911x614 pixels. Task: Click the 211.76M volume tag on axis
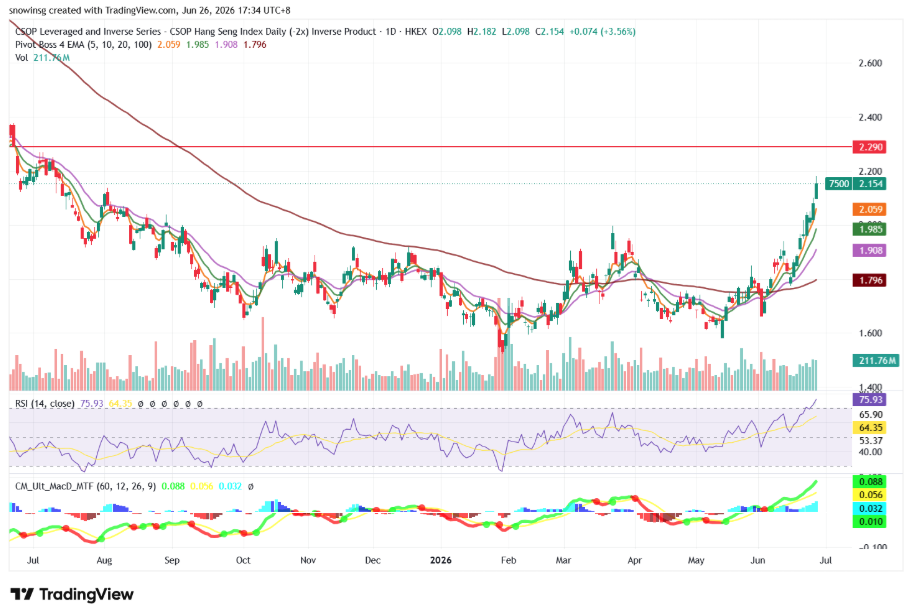(876, 361)
